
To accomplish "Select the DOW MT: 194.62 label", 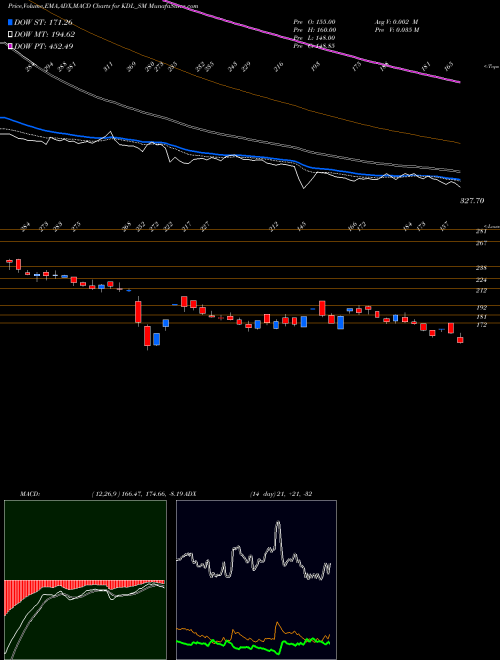I will 44,34.
